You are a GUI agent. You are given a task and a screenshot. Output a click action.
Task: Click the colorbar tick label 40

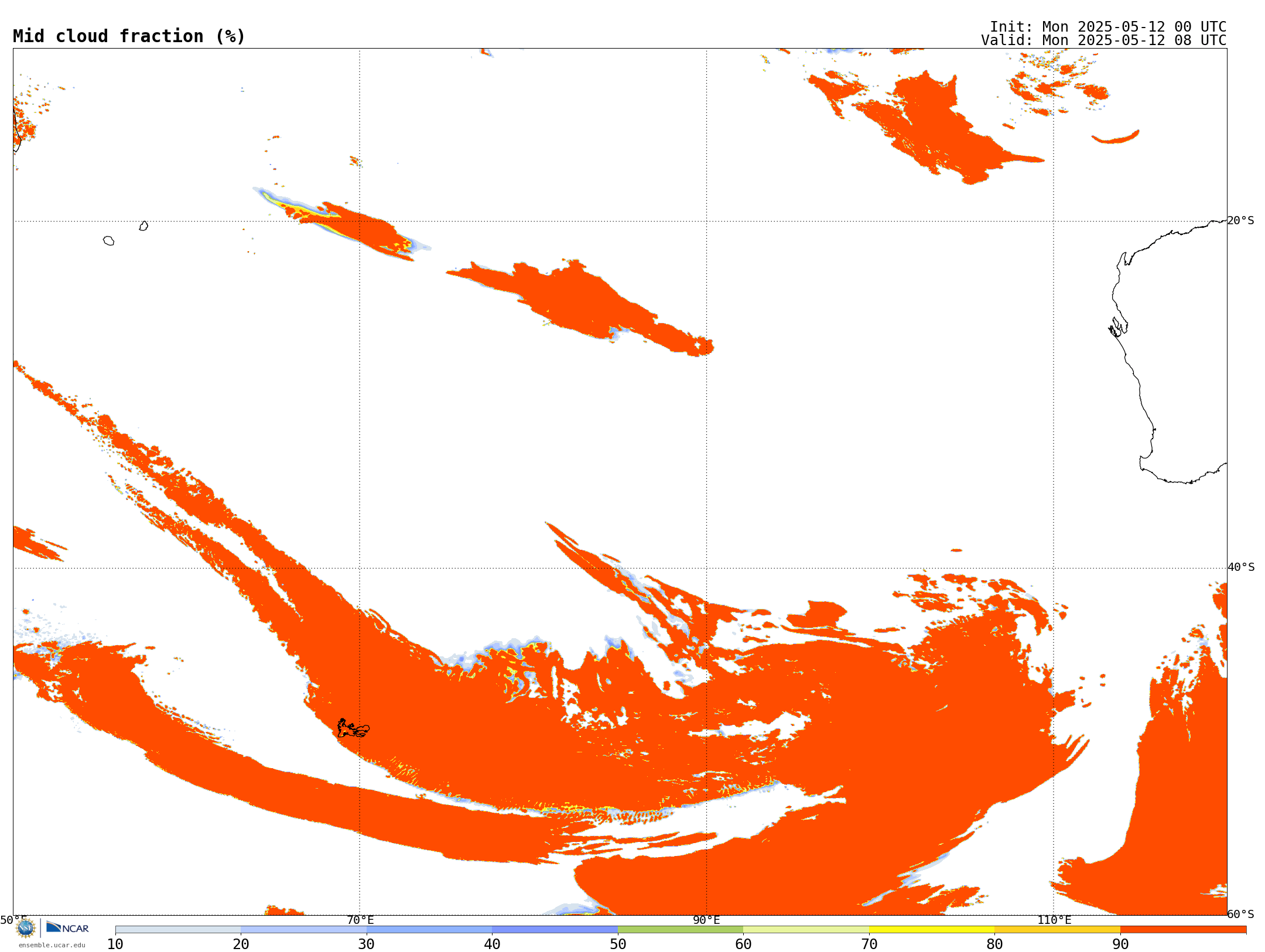click(492, 944)
